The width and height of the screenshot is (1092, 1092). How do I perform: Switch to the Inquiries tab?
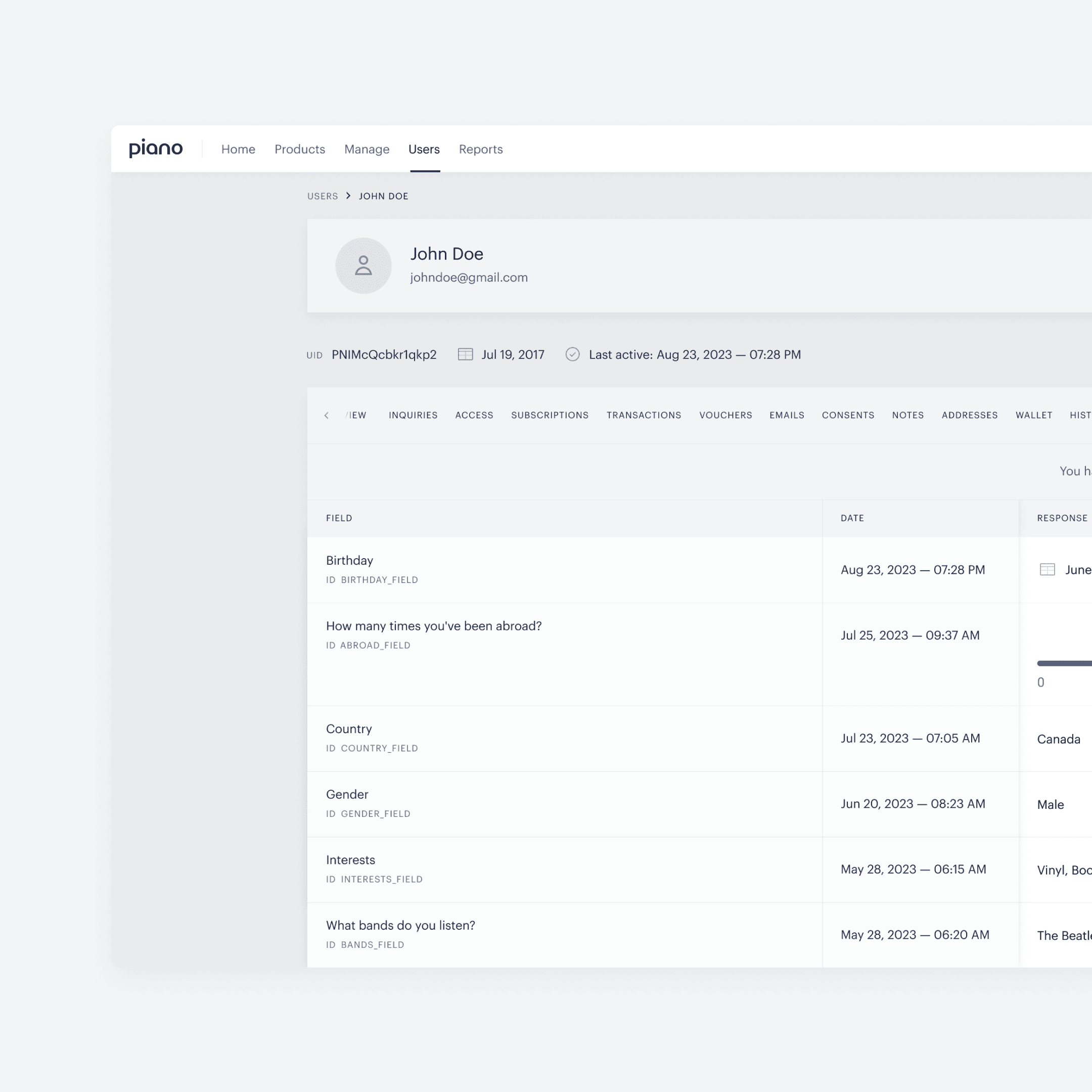click(413, 416)
